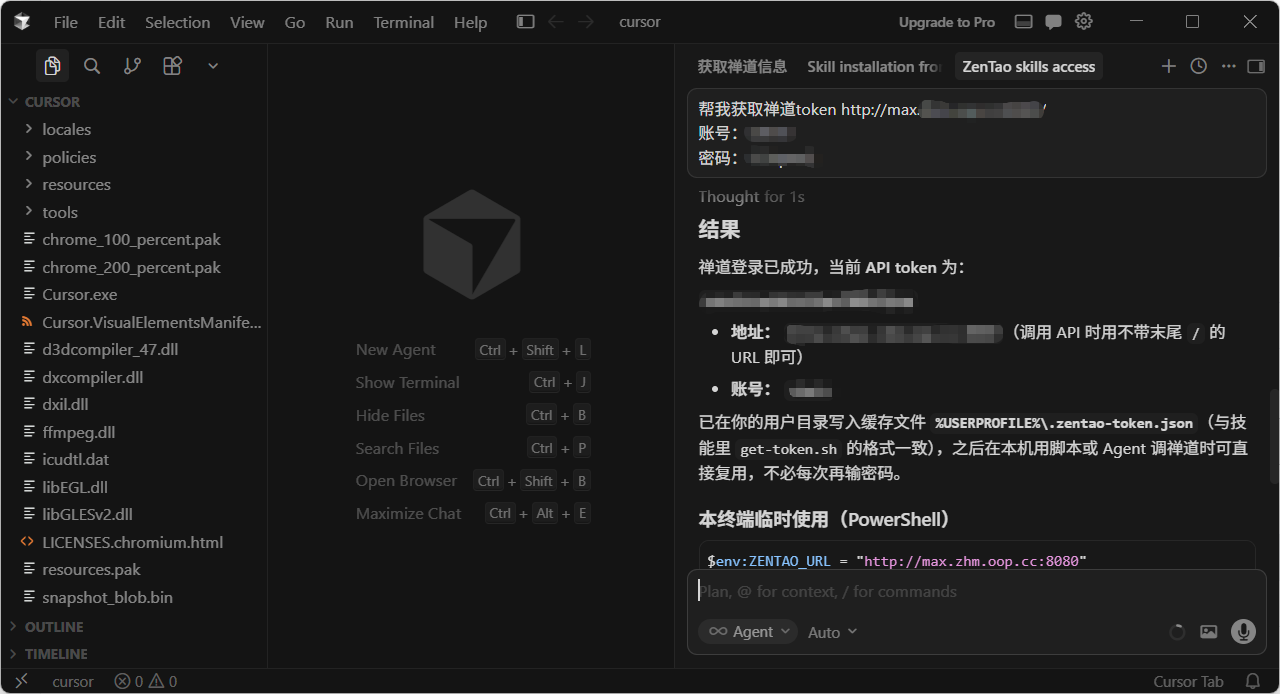The height and width of the screenshot is (694, 1280).
Task: Open the Auto model dropdown
Action: [x=832, y=632]
